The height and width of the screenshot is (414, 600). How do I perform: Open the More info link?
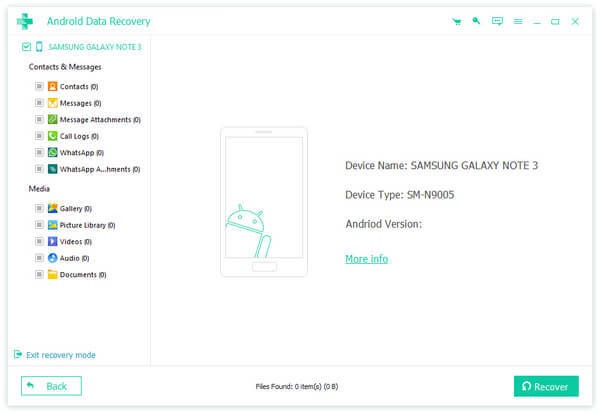367,259
